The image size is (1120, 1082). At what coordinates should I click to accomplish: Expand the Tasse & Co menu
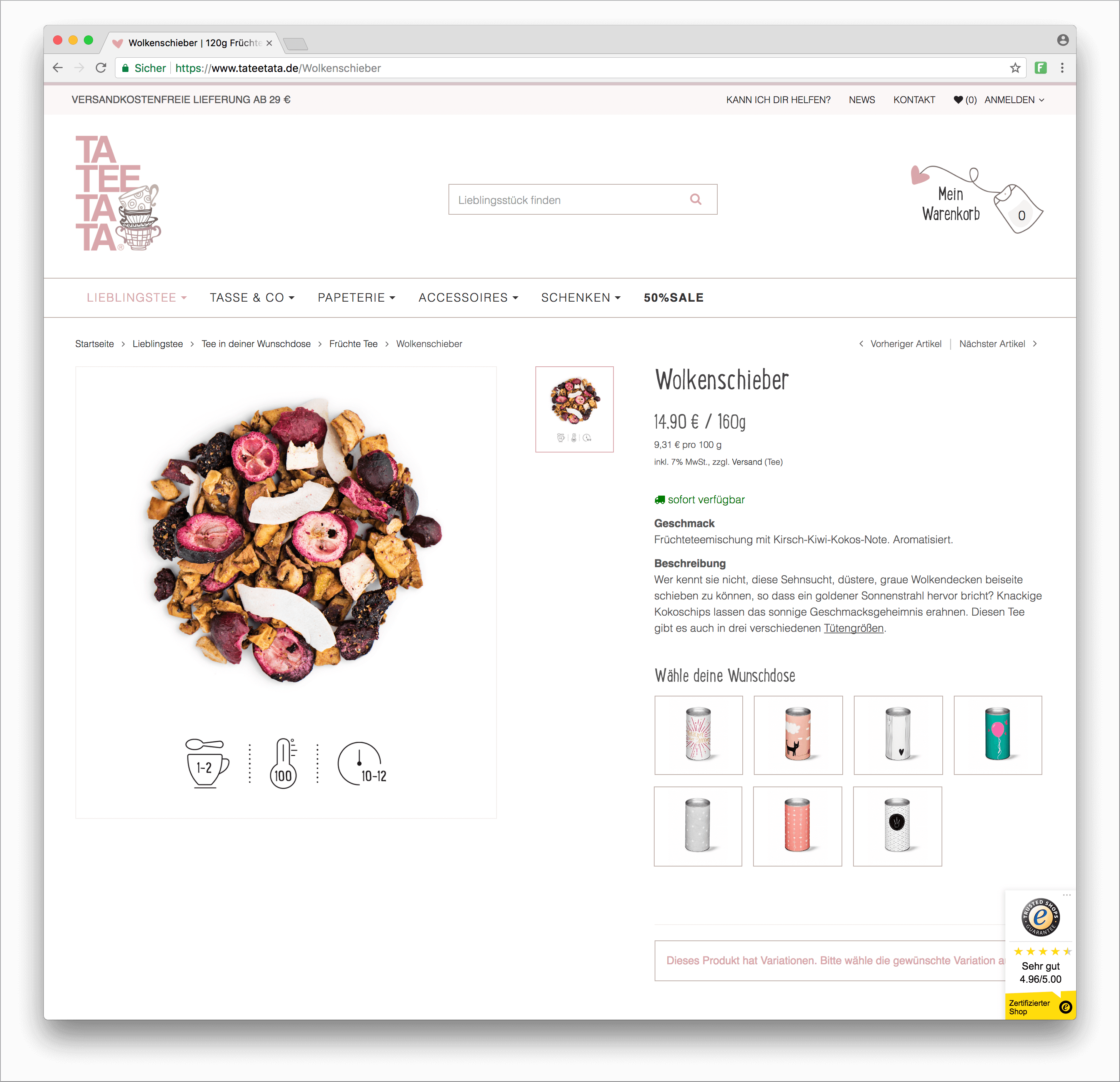coord(252,298)
